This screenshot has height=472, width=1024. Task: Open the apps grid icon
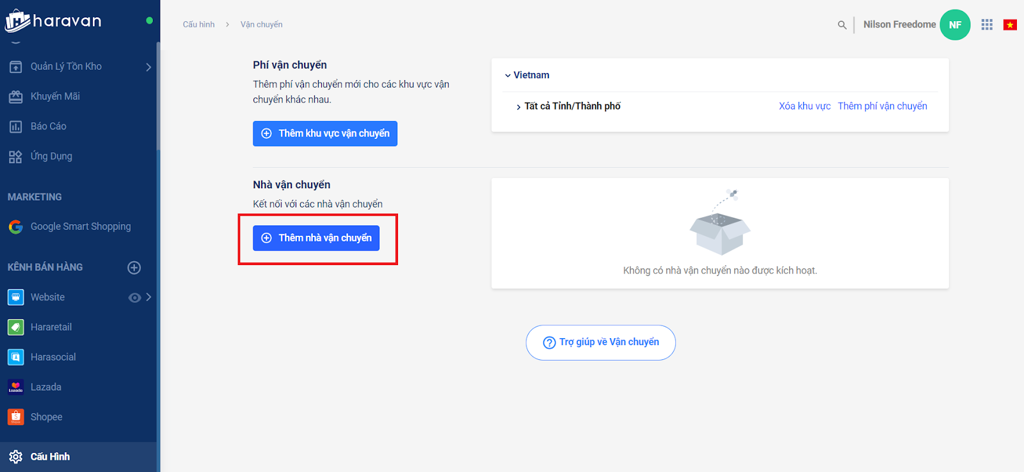[987, 25]
